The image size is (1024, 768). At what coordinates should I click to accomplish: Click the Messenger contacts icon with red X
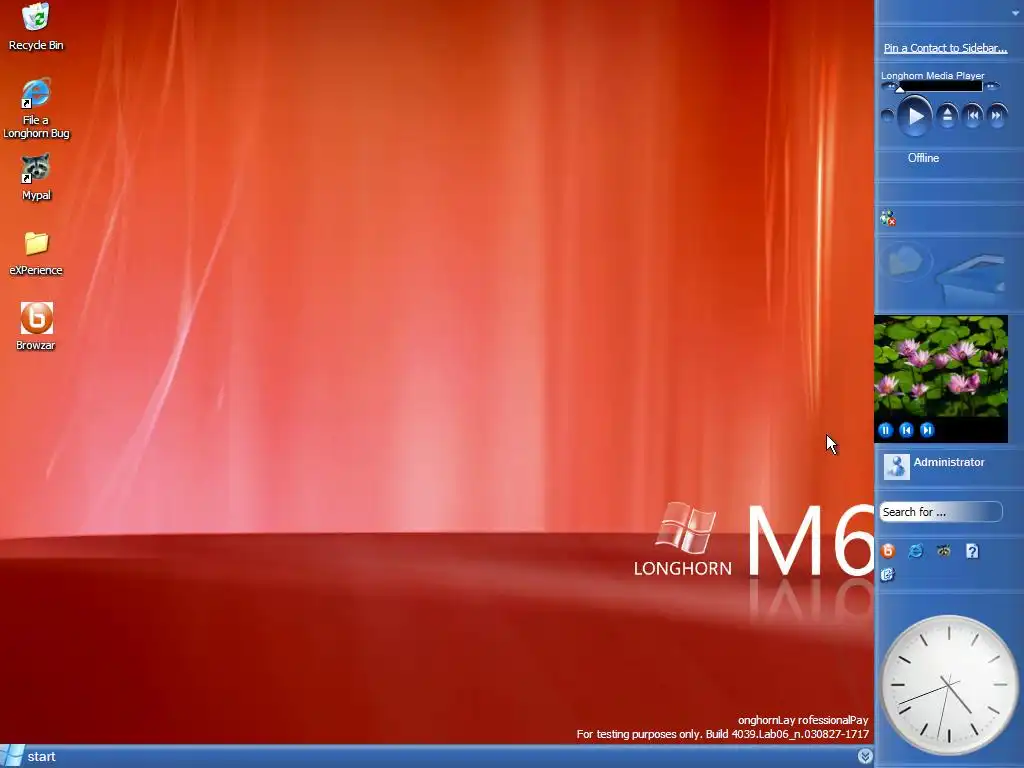(888, 218)
